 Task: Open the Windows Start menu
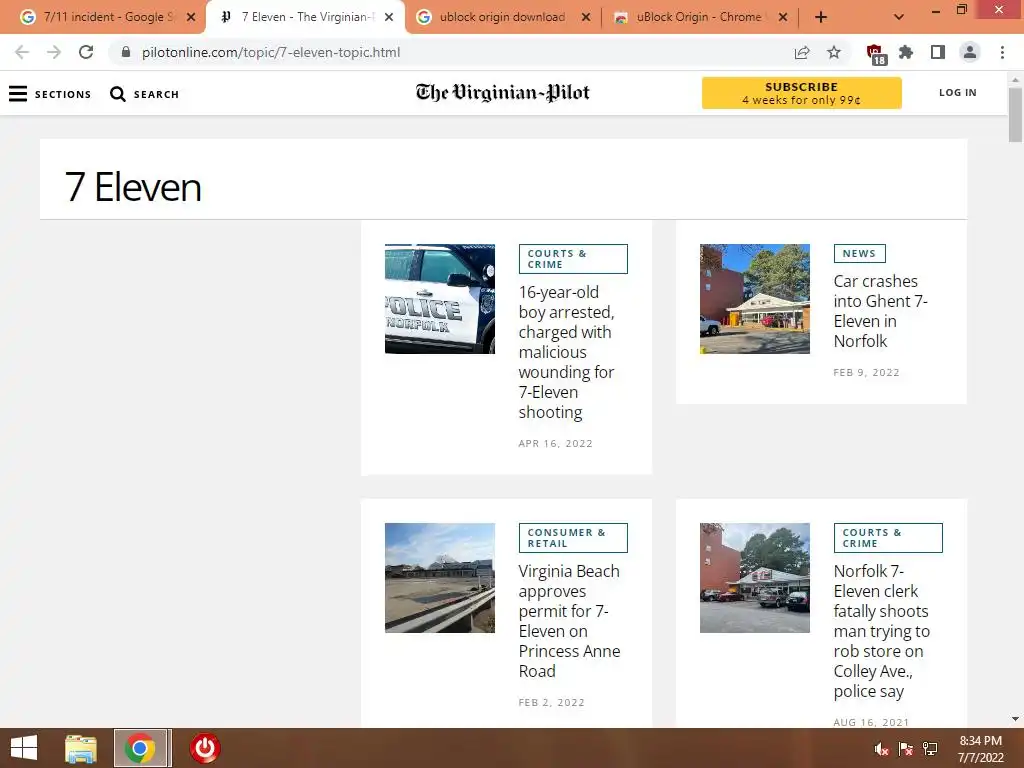pos(24,748)
